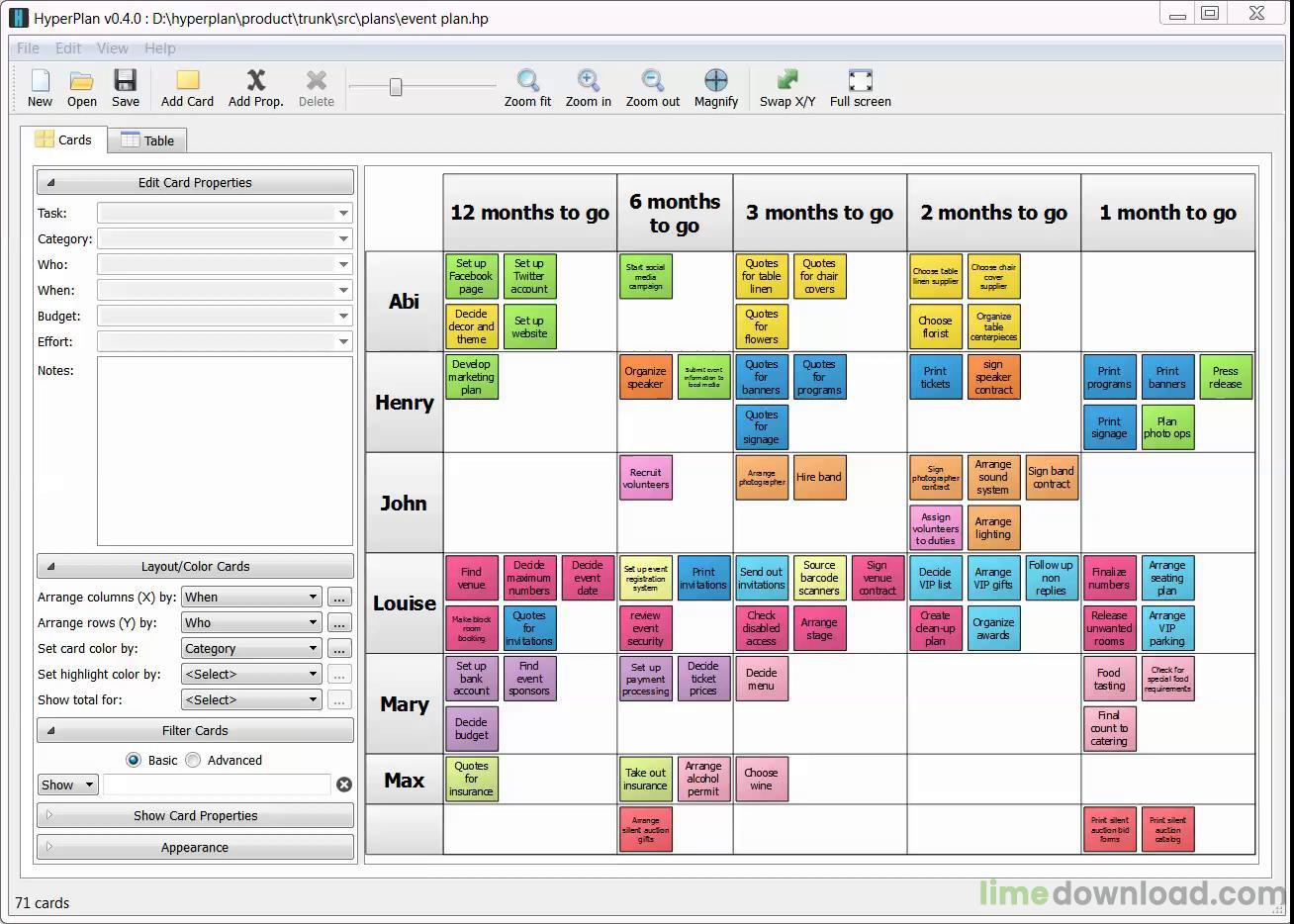Open the Arrange columns (X) by dropdown
The image size is (1294, 924).
251,597
